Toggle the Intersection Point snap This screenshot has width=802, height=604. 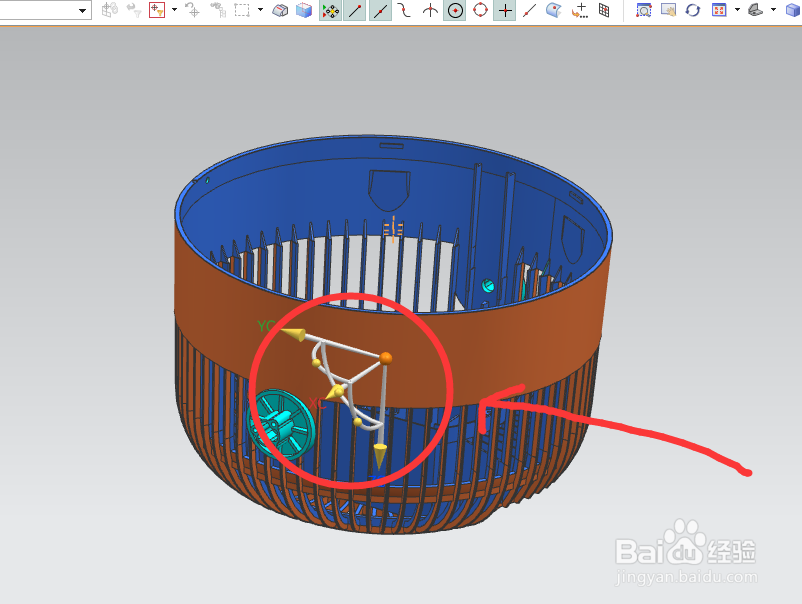click(430, 10)
